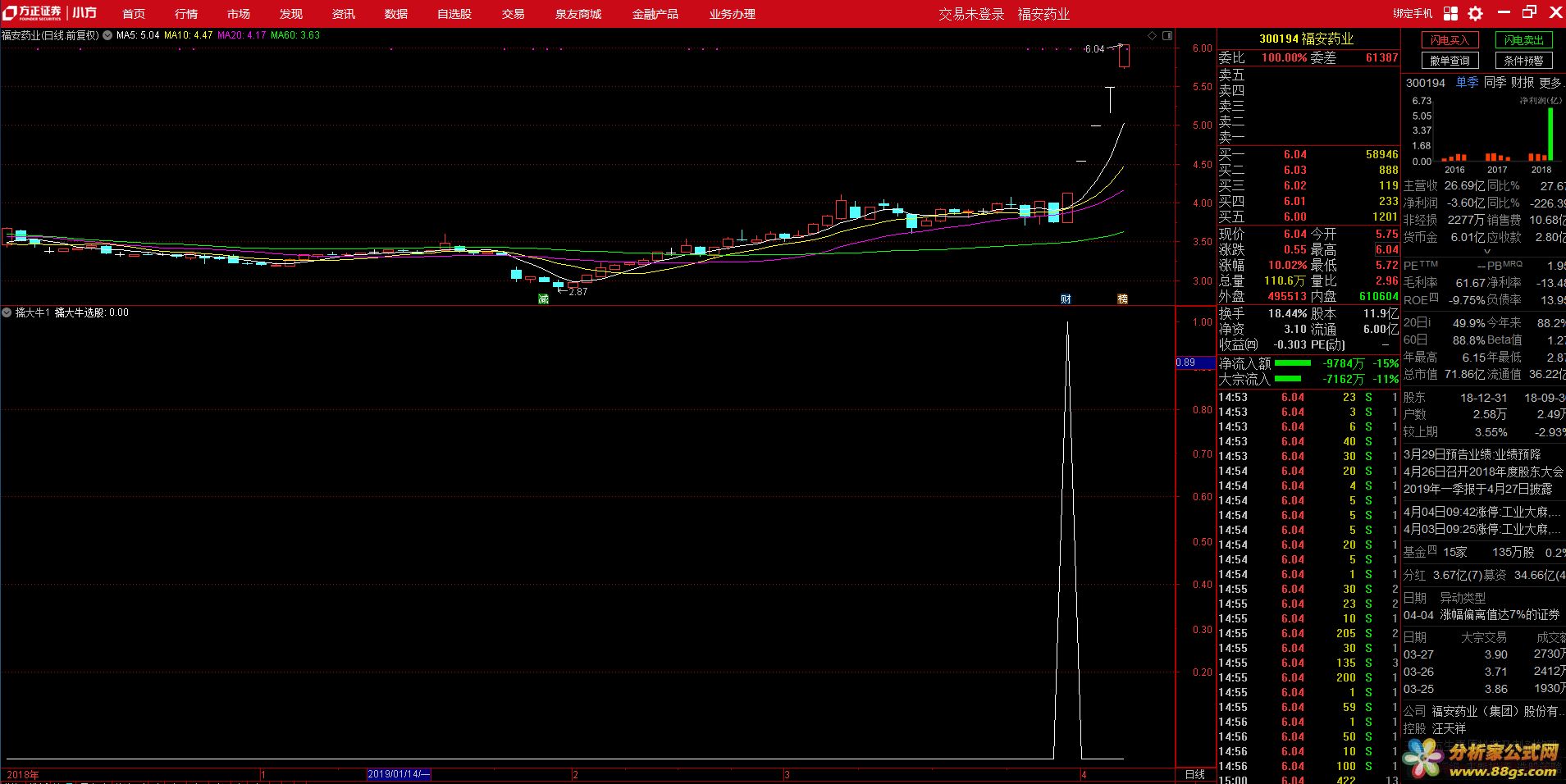Click the diamond marker icon above chart
This screenshot has height=784, width=1566.
pos(1152,36)
